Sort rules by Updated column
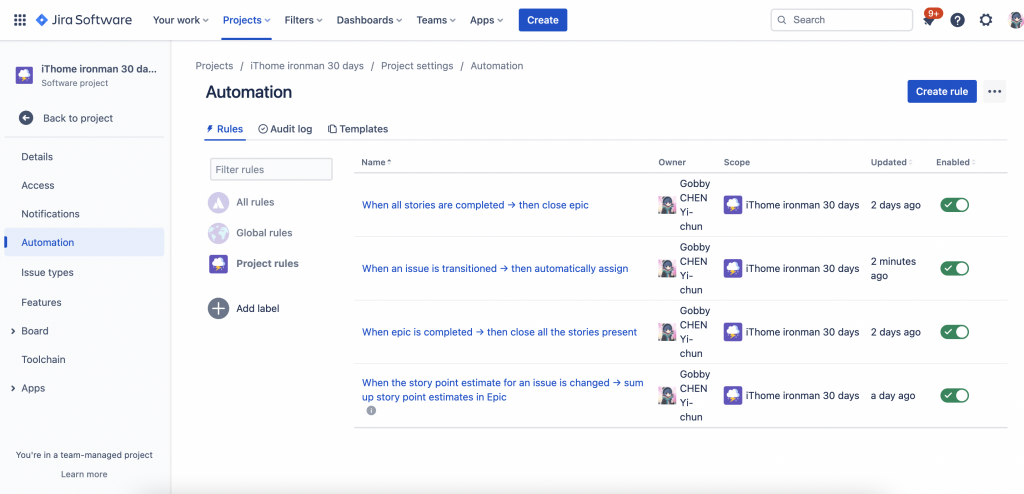 tap(891, 162)
